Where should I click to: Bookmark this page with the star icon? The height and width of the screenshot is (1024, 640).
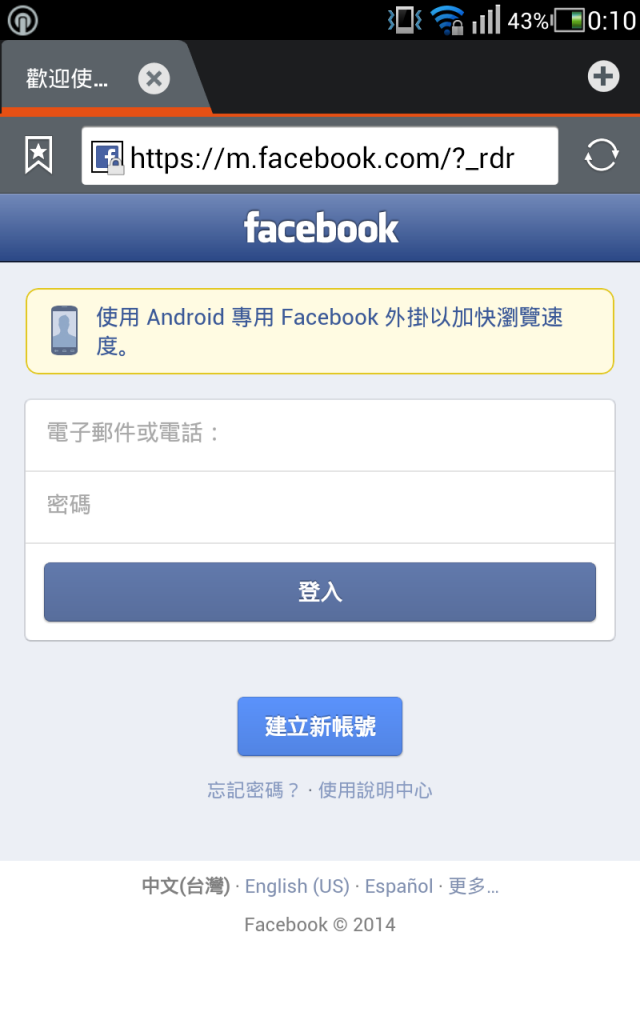39,155
